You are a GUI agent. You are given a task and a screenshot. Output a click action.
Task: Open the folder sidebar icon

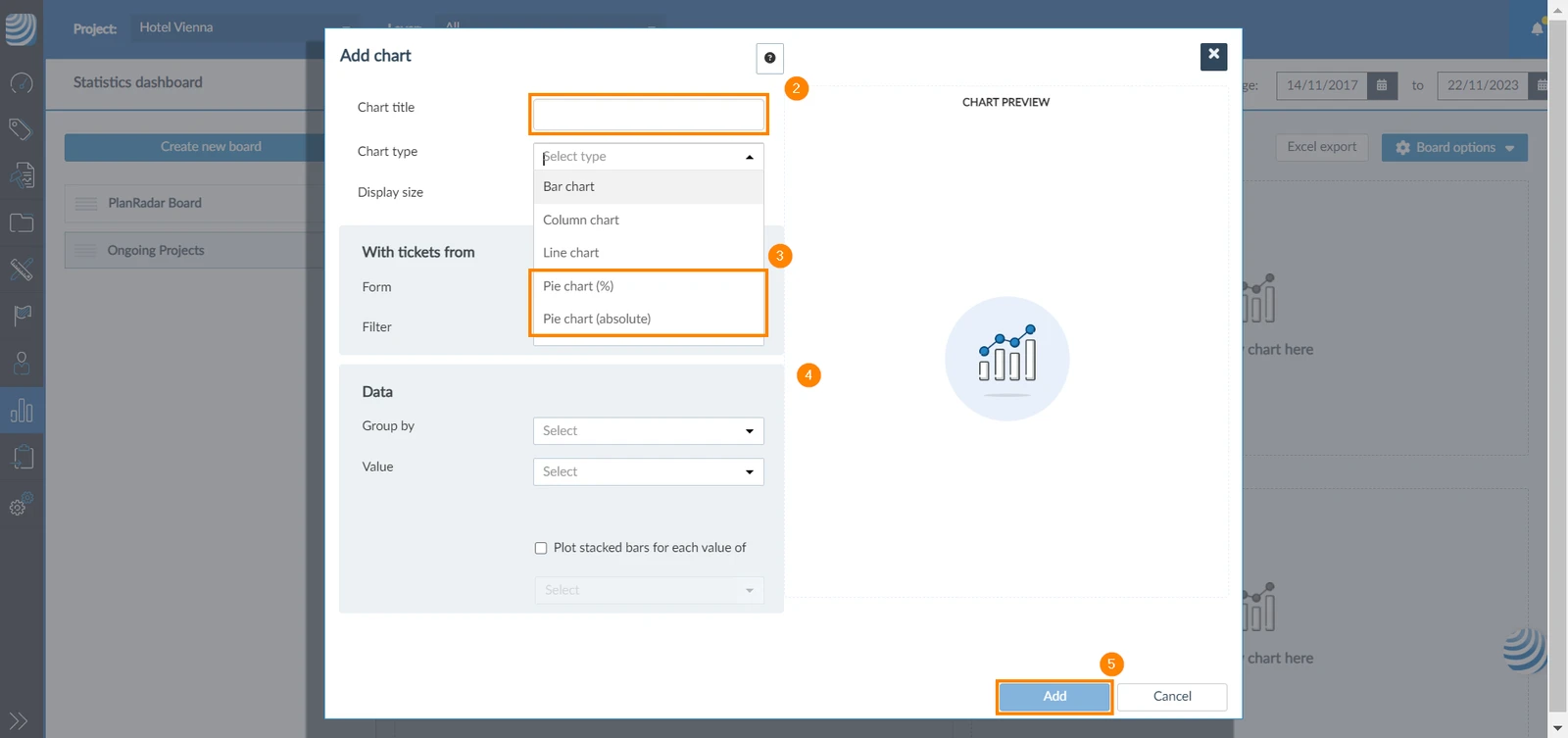pos(22,222)
